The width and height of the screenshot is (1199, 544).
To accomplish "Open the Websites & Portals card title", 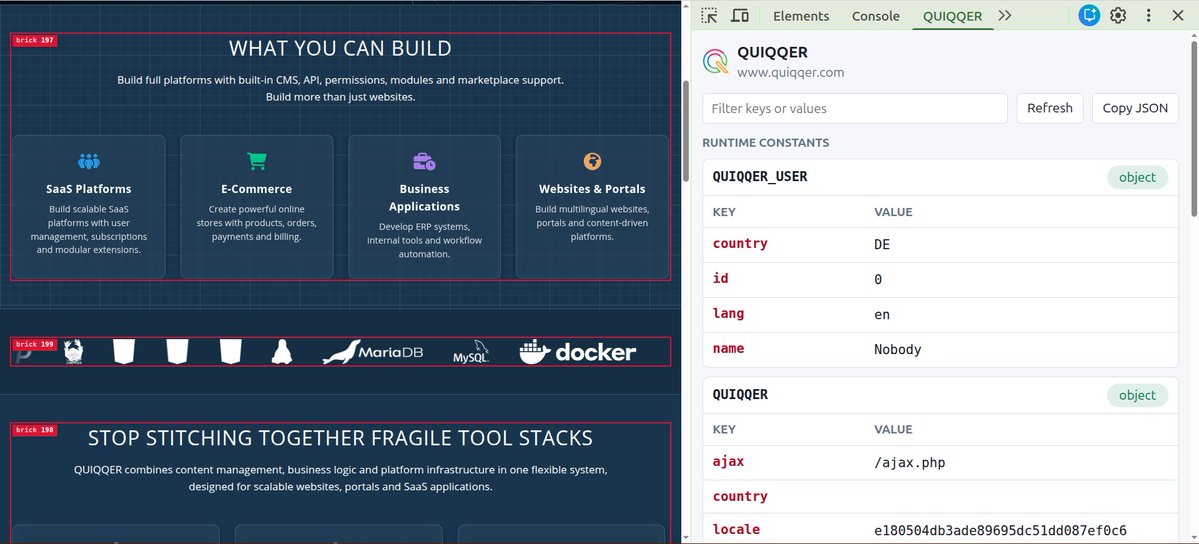I will pos(592,189).
